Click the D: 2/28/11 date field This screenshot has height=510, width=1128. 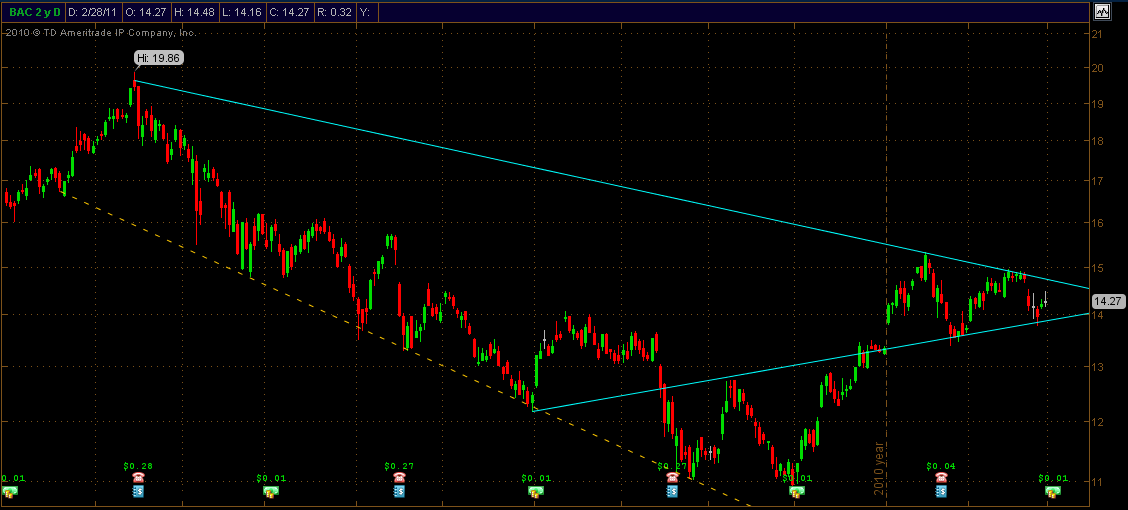[x=92, y=12]
